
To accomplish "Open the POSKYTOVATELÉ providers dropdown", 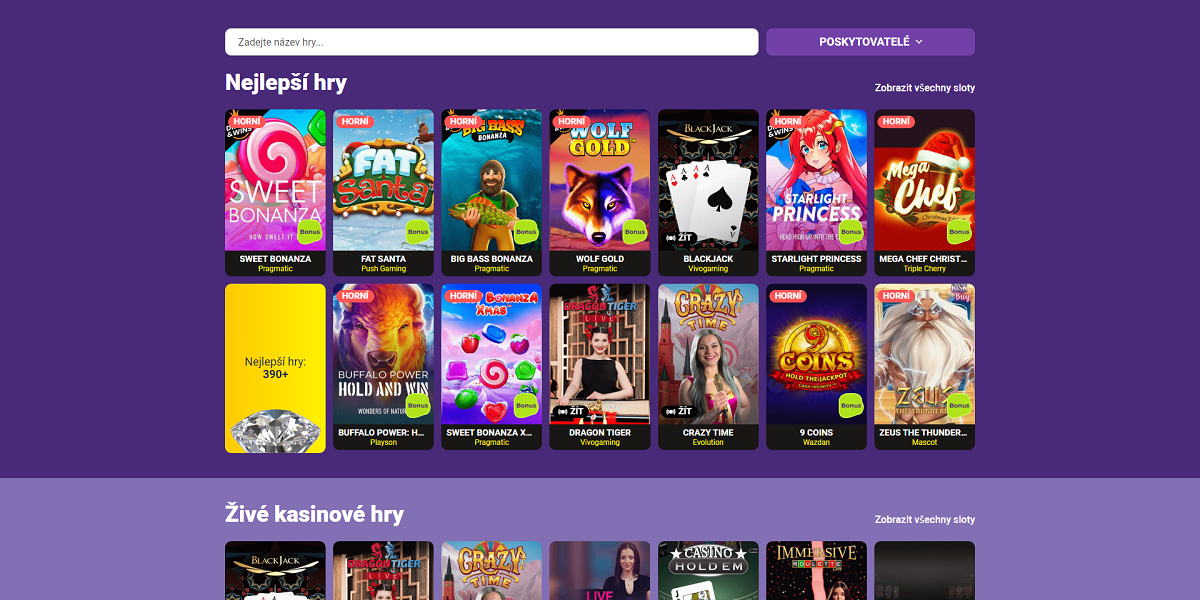I will point(870,42).
